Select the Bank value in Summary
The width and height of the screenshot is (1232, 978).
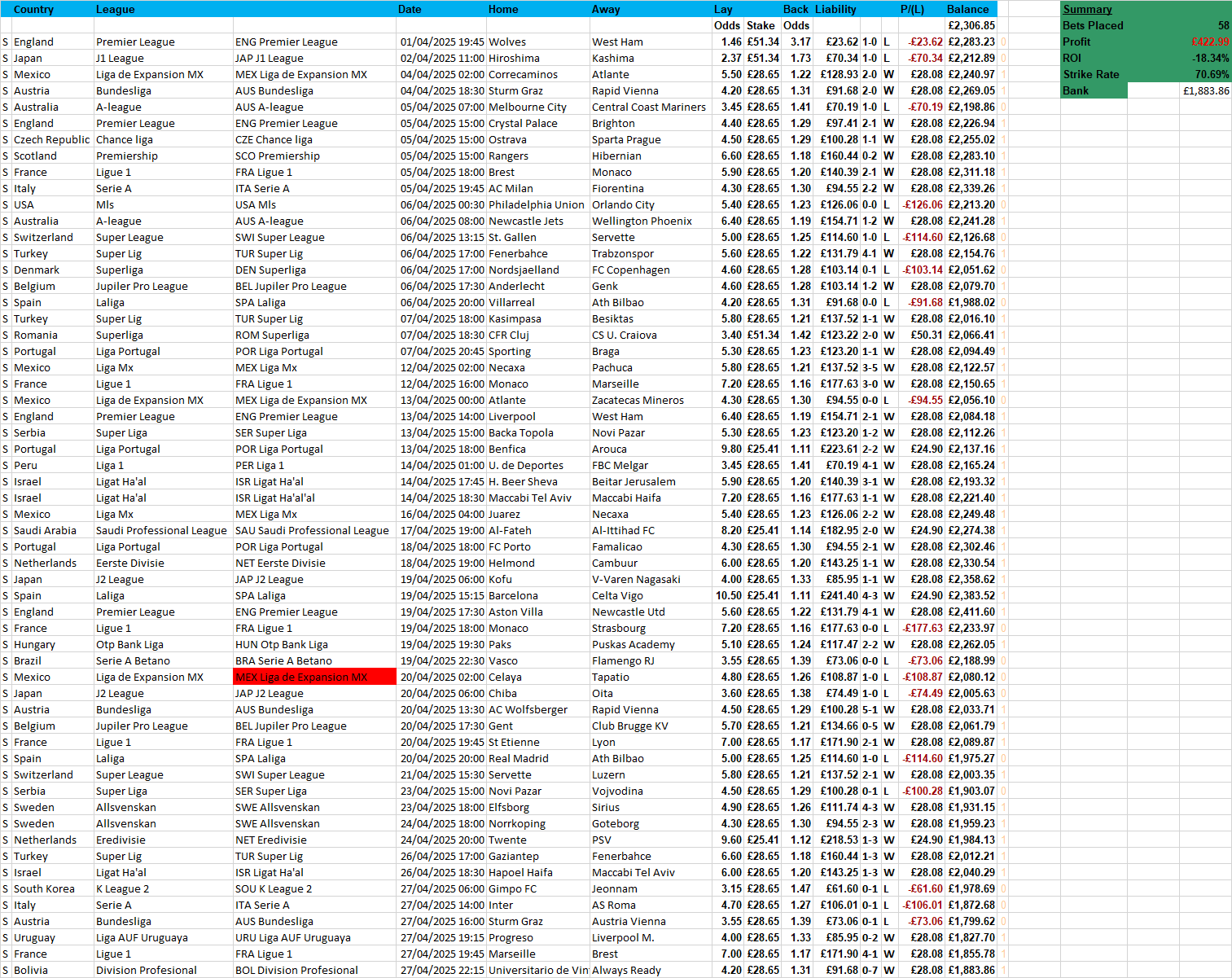[1206, 91]
